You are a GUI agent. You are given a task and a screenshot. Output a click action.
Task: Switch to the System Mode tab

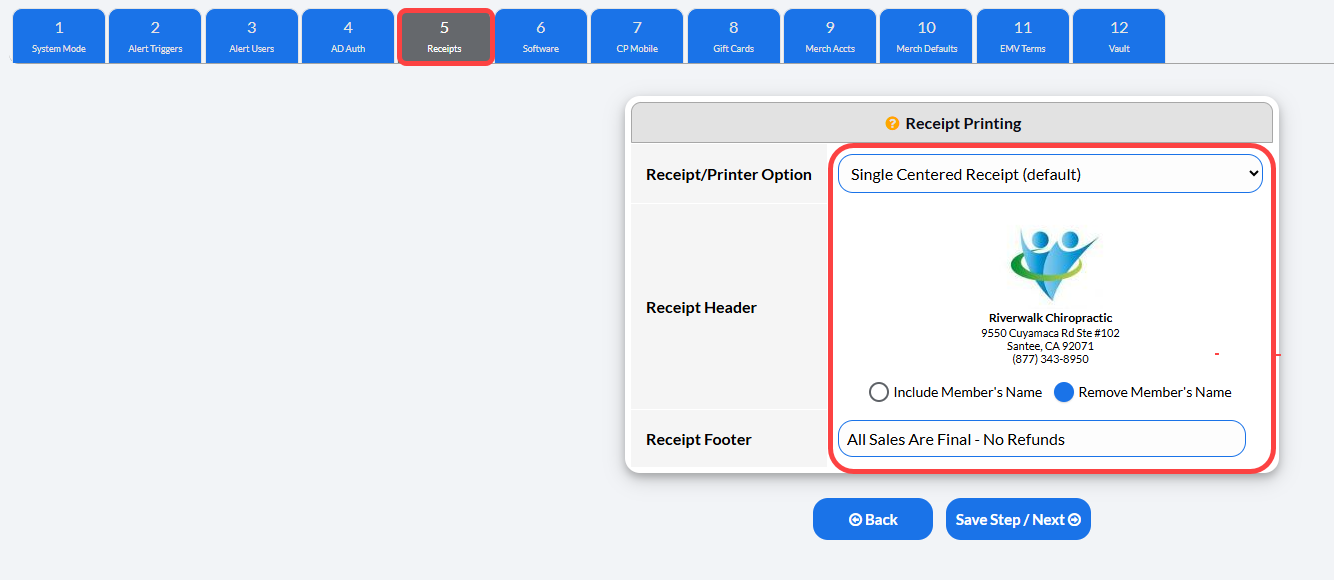click(x=59, y=36)
